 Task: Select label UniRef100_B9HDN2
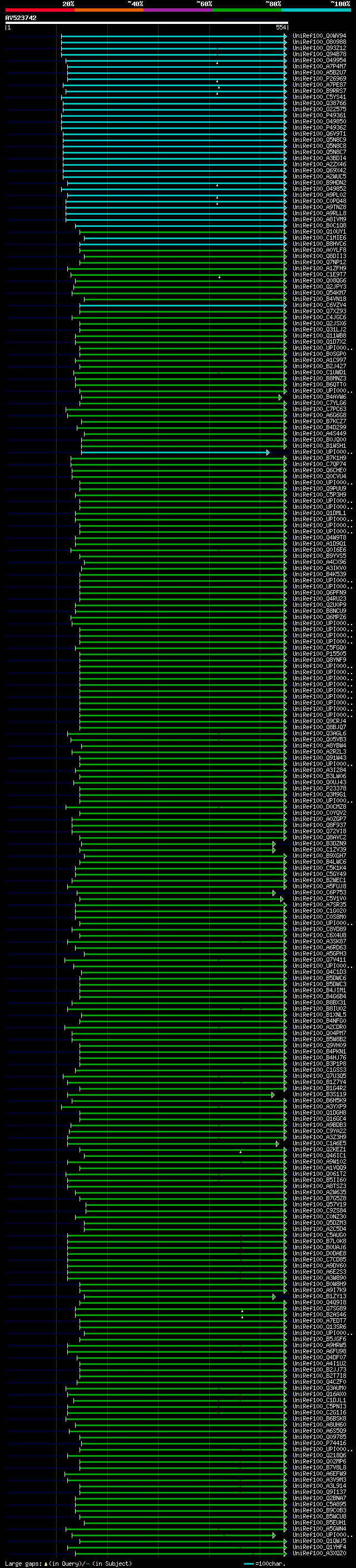tap(319, 182)
